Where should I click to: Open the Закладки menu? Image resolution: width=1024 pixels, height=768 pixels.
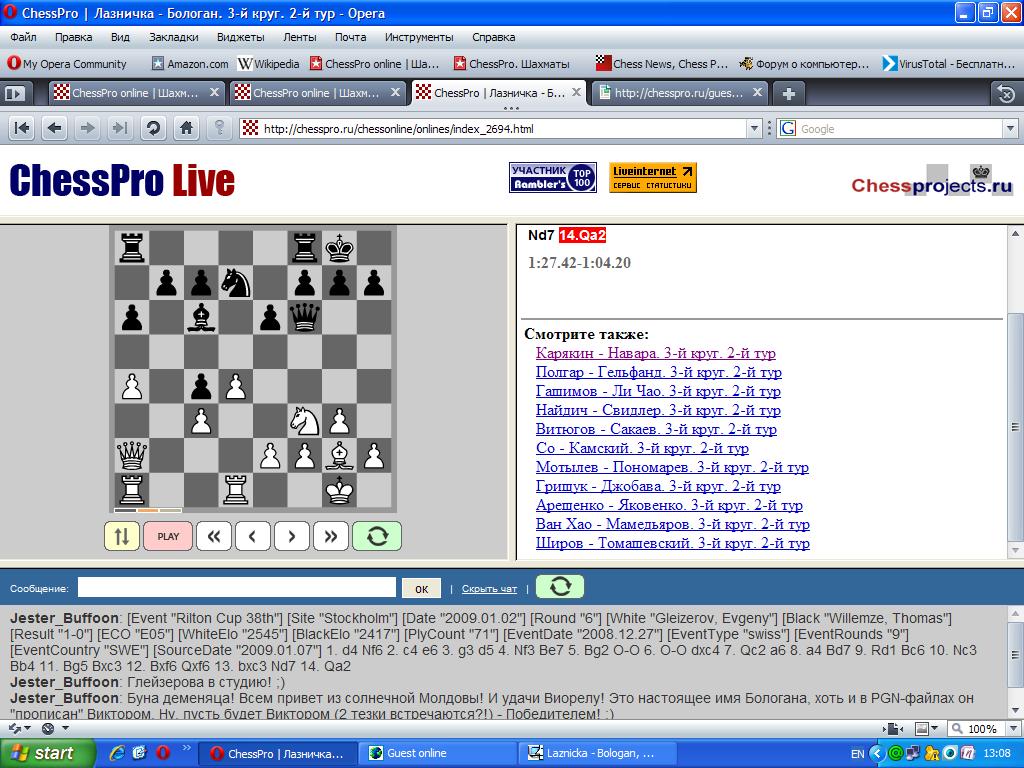[x=174, y=37]
